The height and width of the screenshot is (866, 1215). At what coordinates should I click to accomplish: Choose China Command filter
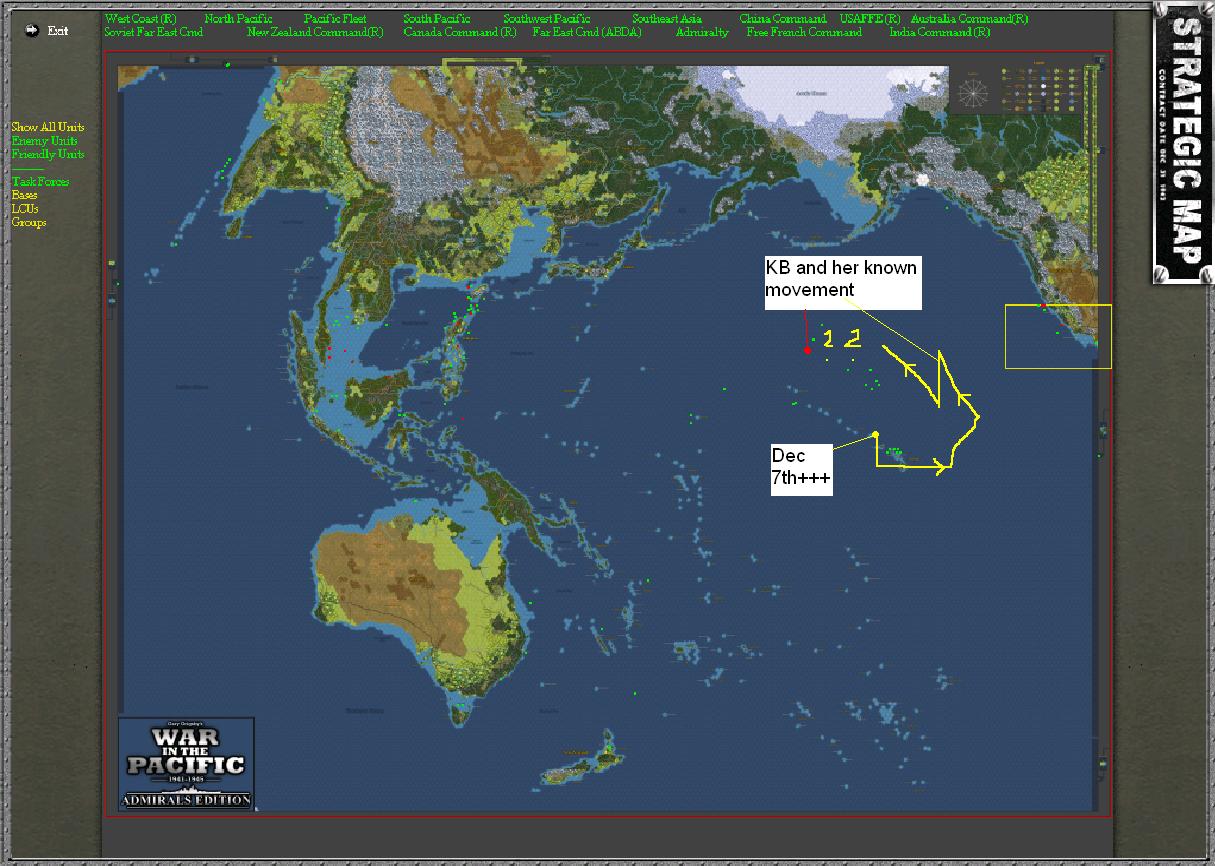tap(783, 19)
